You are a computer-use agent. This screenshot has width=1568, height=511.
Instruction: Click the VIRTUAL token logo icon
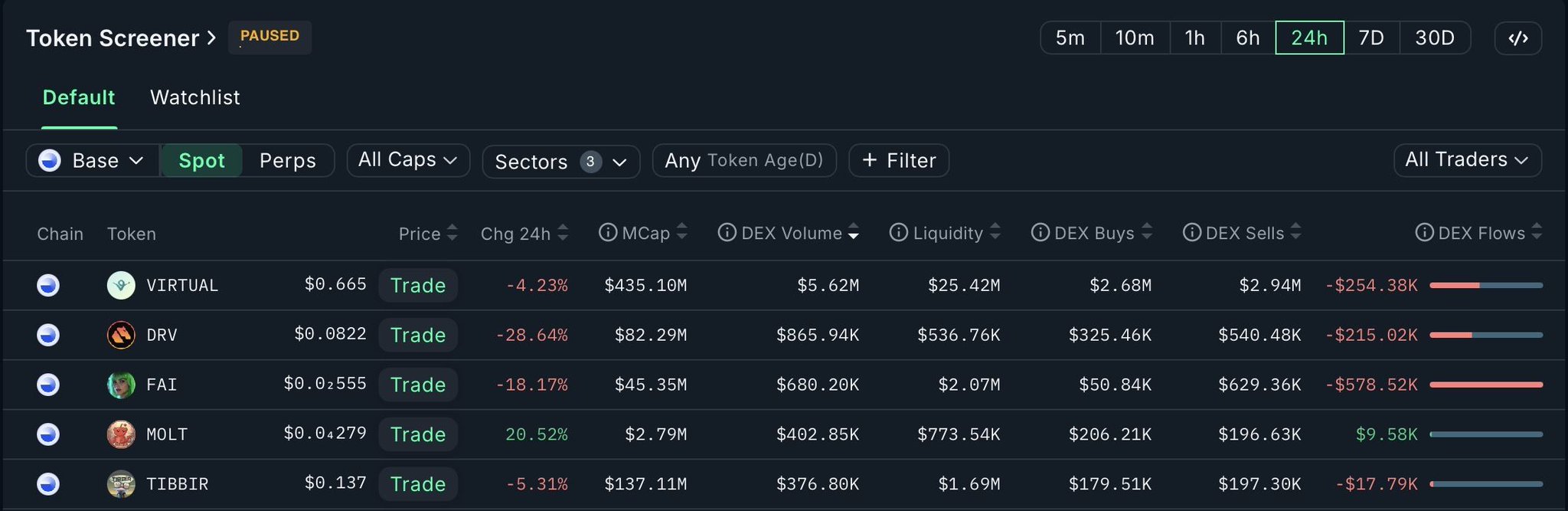121,285
